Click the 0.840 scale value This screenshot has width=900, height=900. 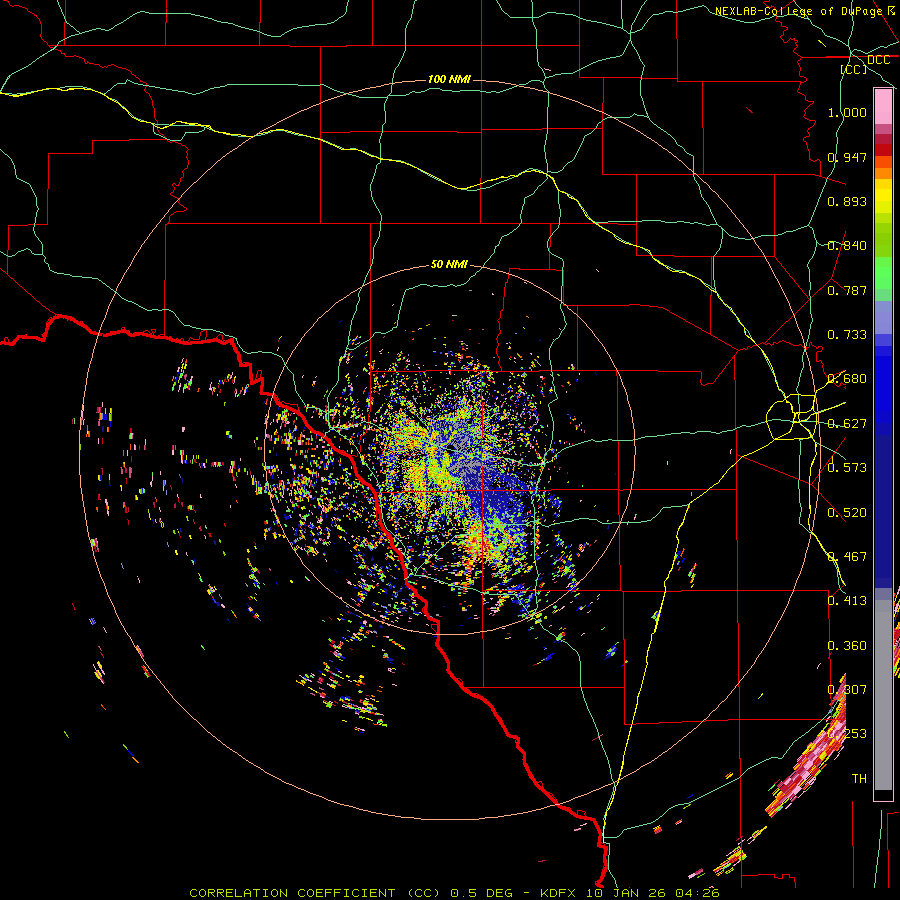coord(847,246)
